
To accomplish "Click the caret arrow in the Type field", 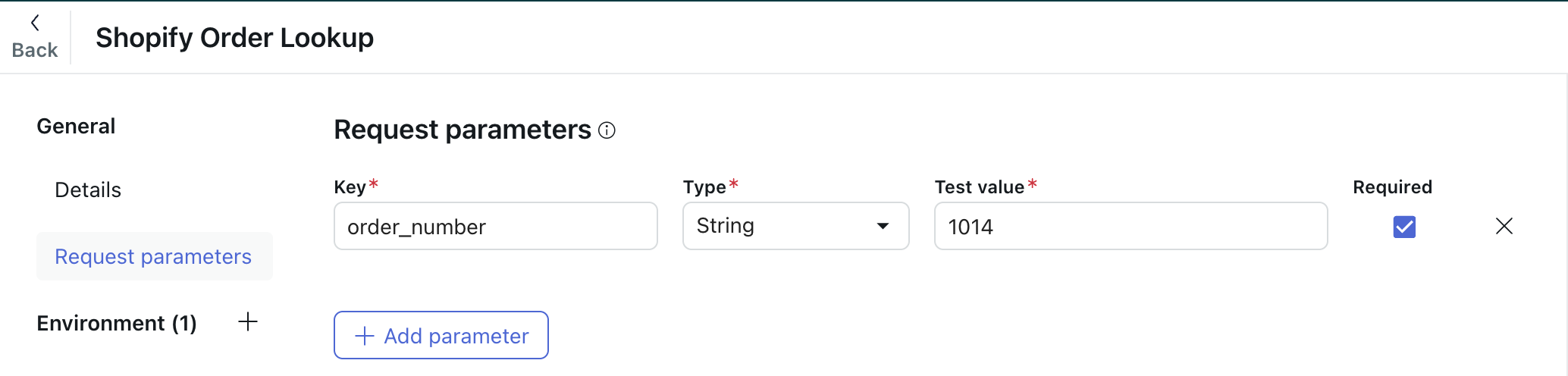I will click(x=883, y=226).
